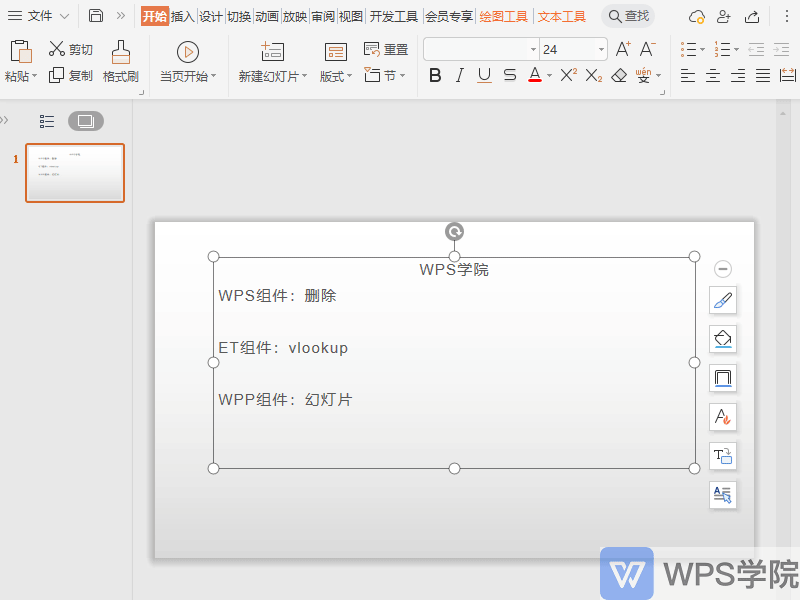Activate the Format Painter (格式刷)
The image size is (800, 600).
coord(121,62)
